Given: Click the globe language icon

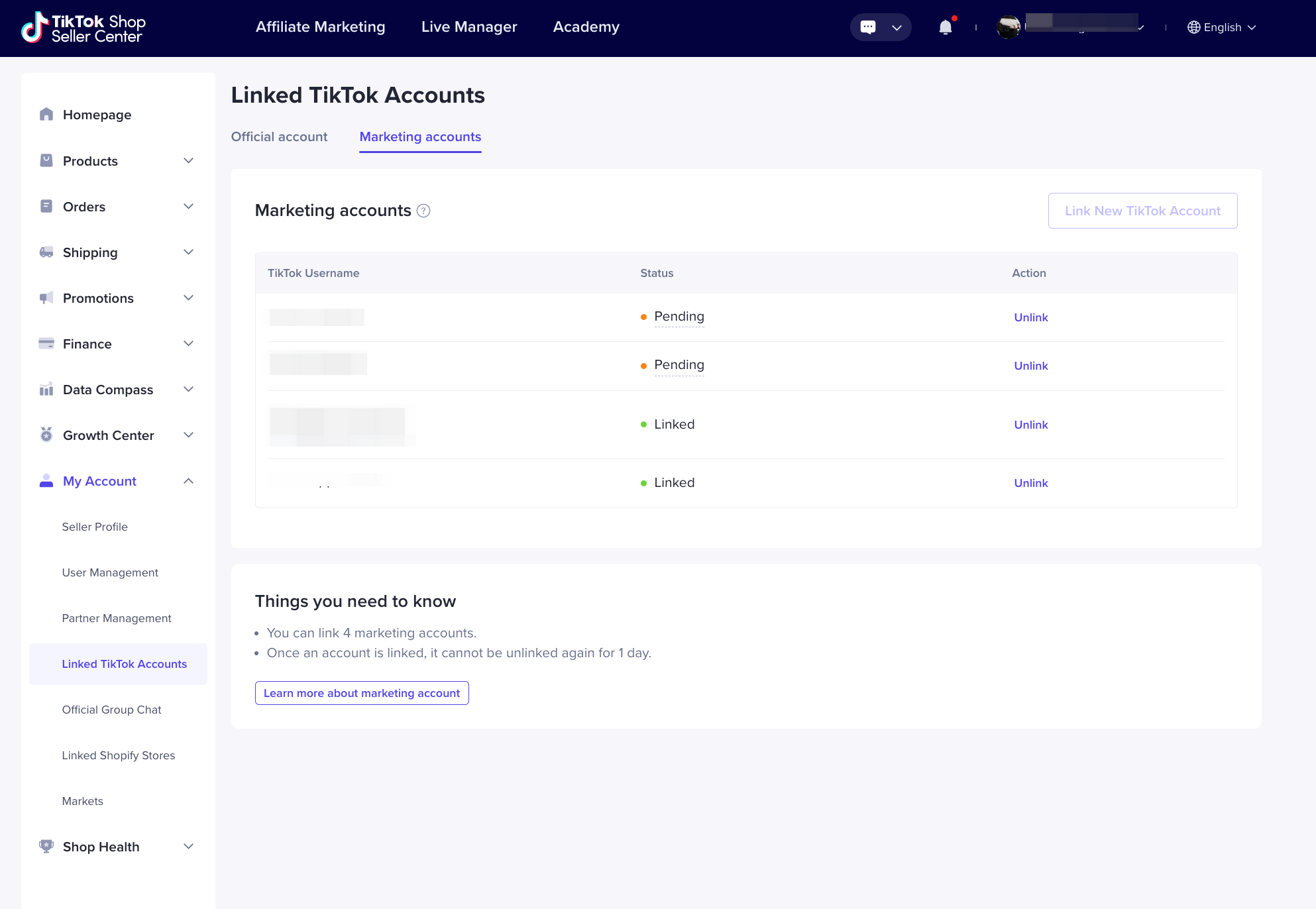Looking at the screenshot, I should point(1193,27).
